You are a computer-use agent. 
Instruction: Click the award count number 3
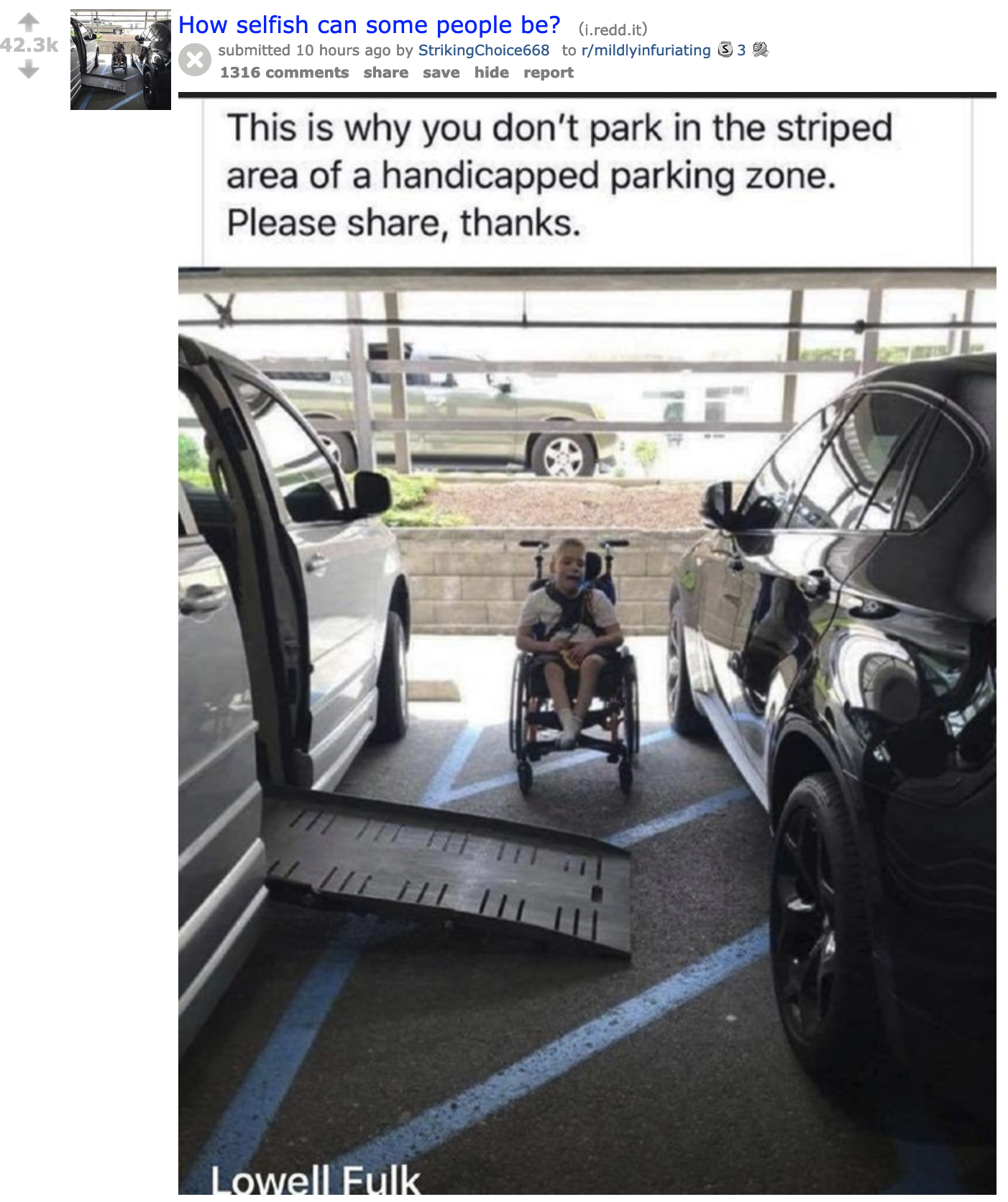tap(741, 50)
